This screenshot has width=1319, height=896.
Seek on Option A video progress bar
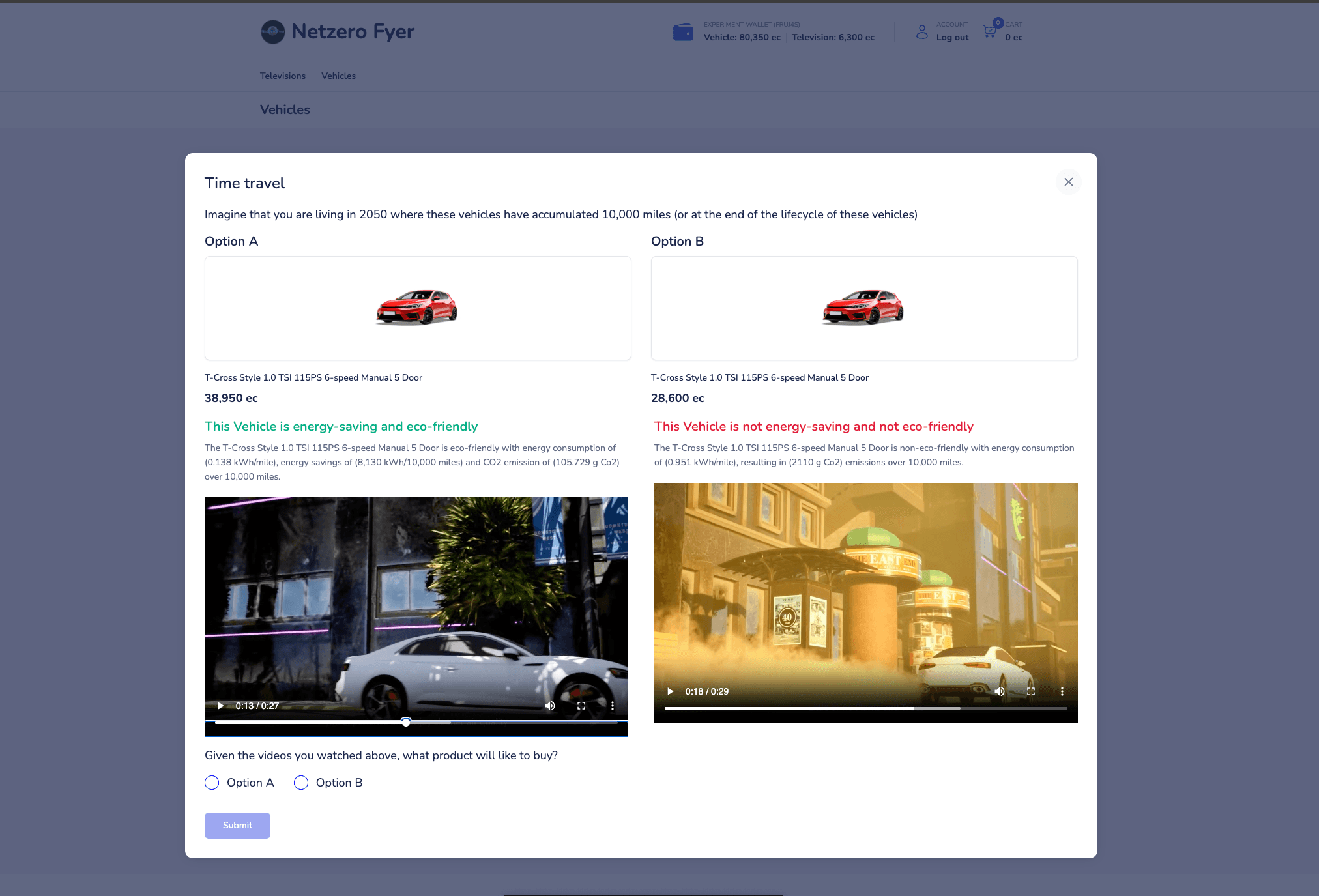coord(416,722)
